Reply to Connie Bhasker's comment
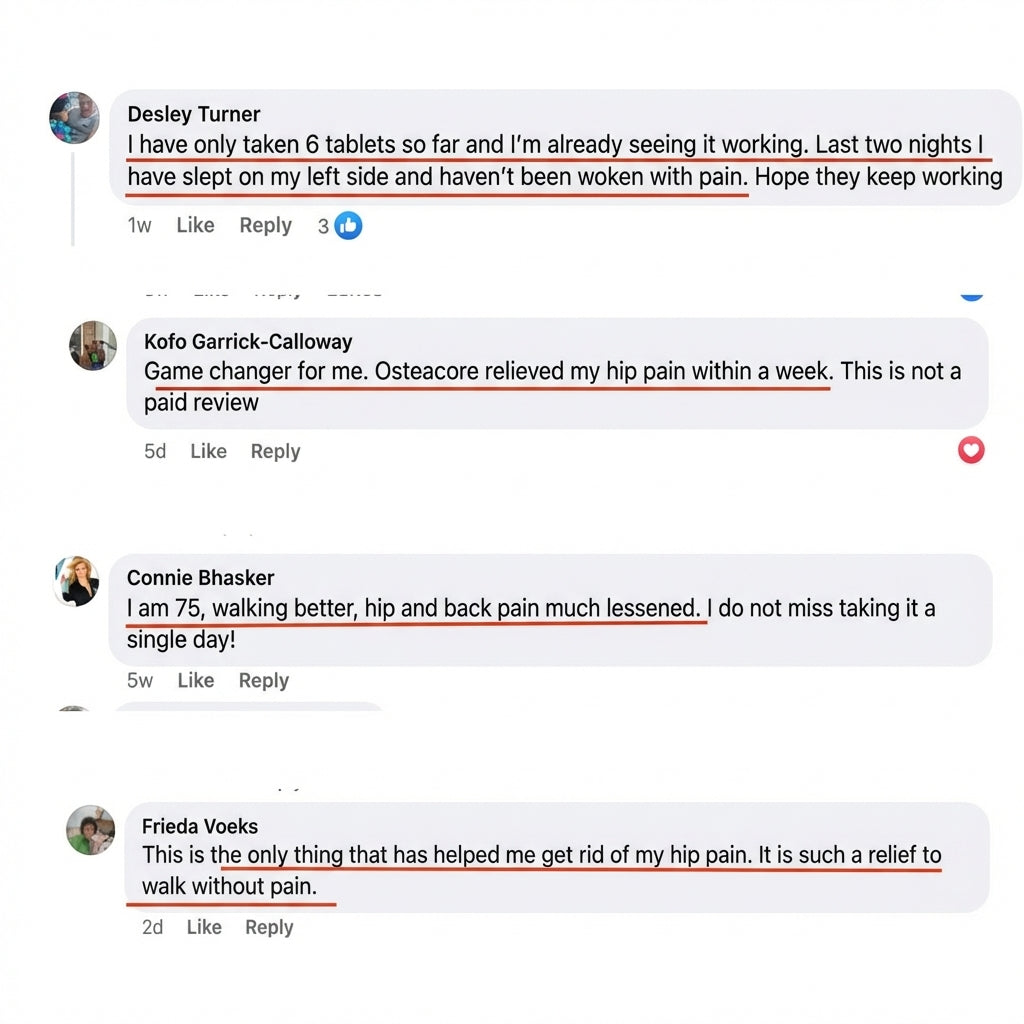 263,680
